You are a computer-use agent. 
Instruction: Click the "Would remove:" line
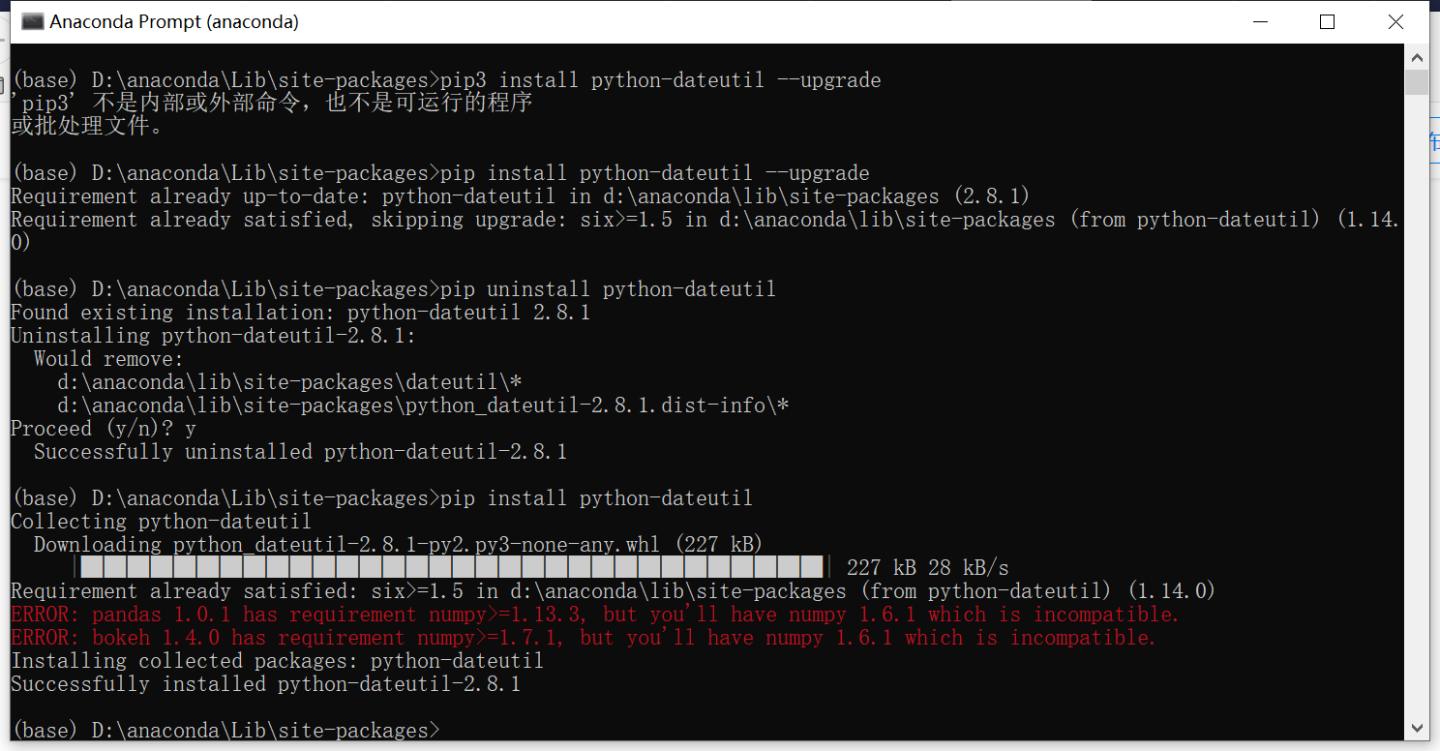coord(108,359)
